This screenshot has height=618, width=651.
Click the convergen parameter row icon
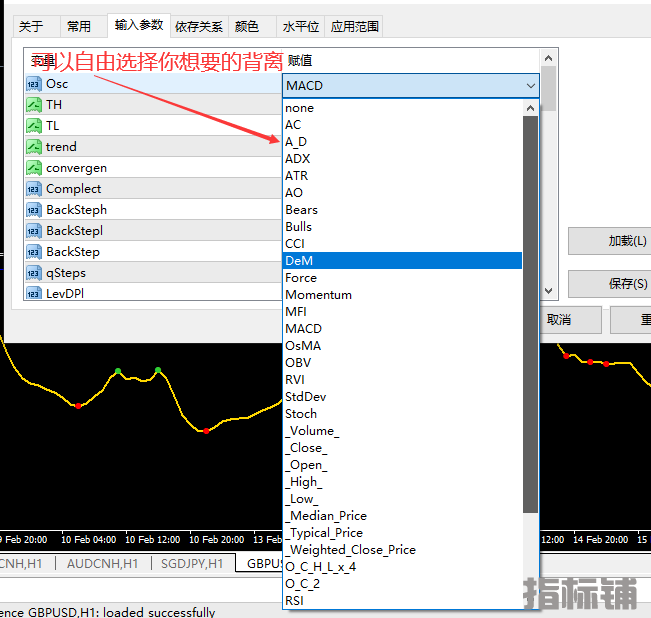[34, 168]
